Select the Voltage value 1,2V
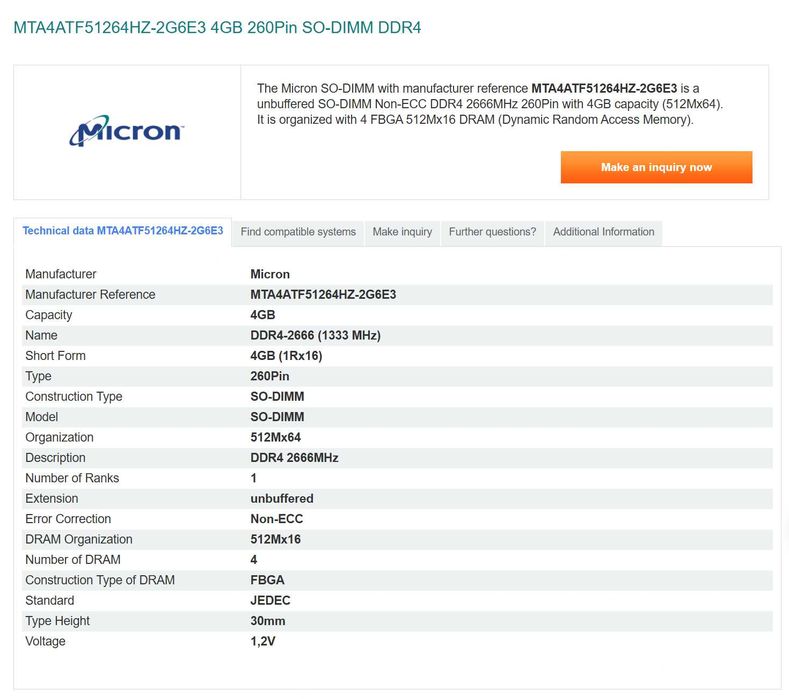789x699 pixels. tap(263, 641)
